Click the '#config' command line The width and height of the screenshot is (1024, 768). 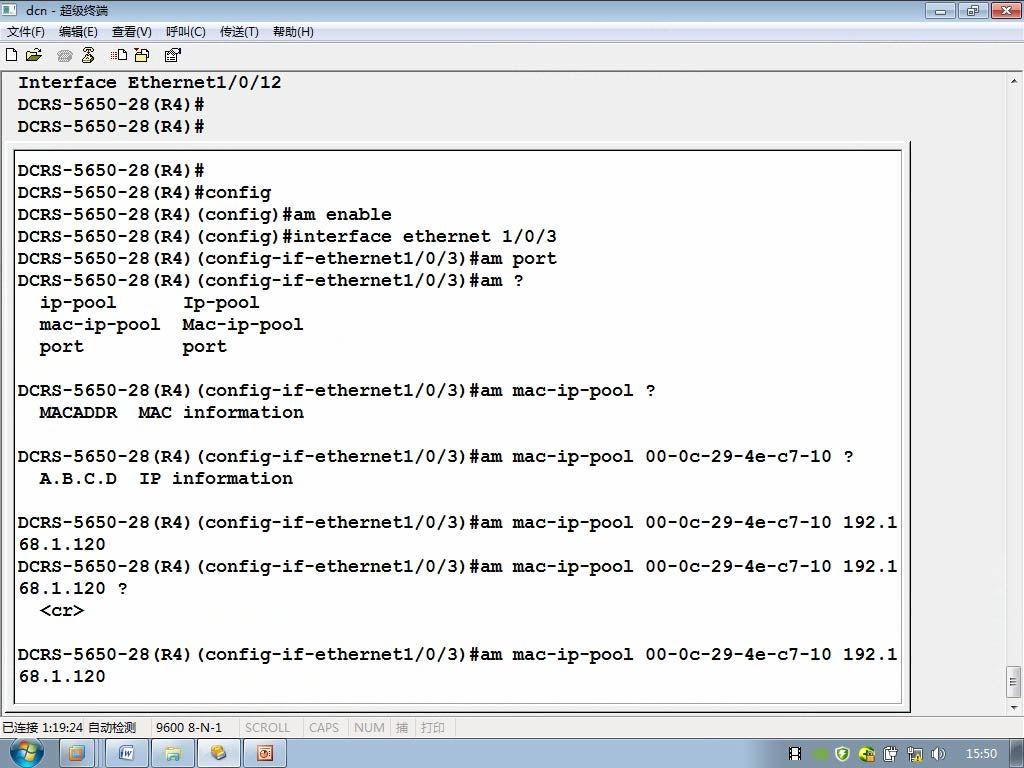click(x=144, y=192)
